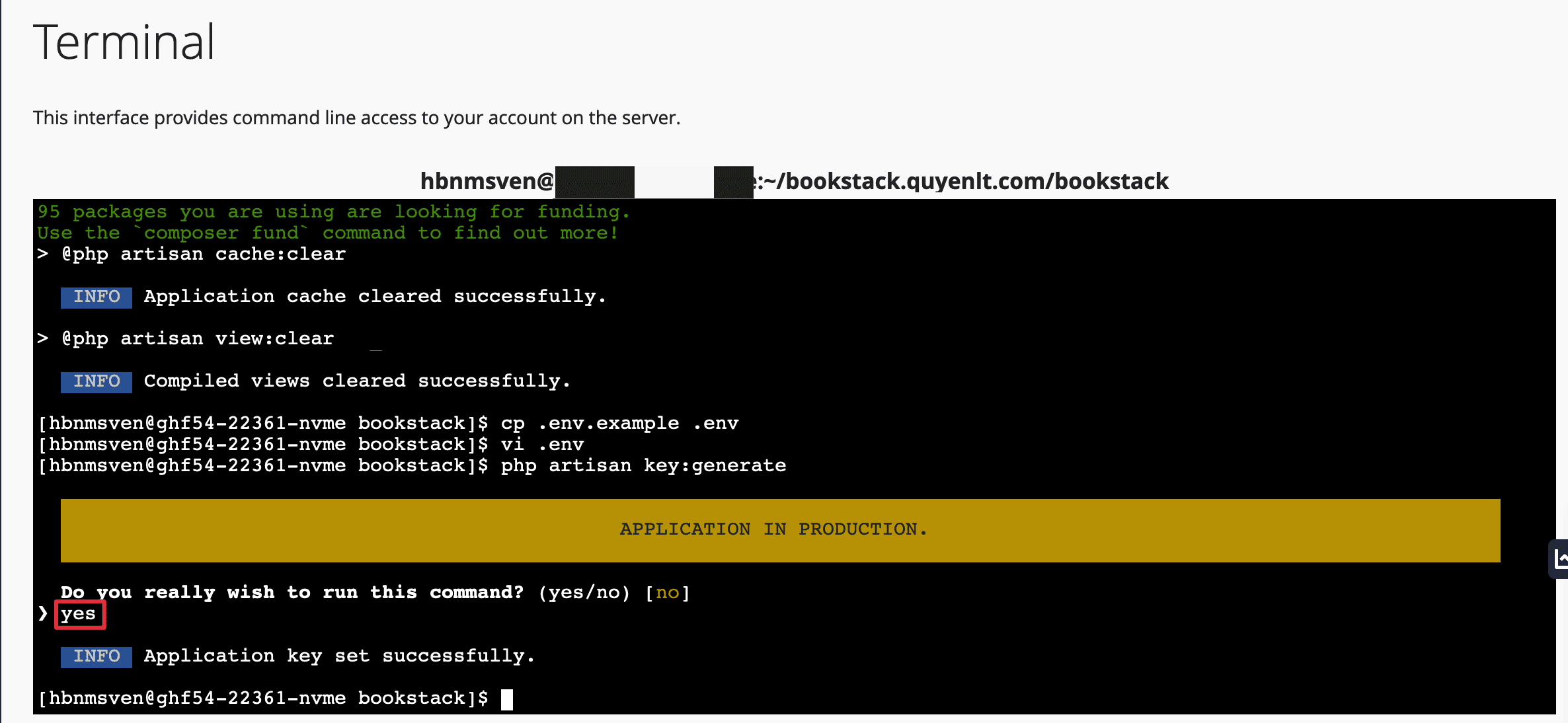1568x723 pixels.
Task: Click the '@php artisan cache:clear' line
Action: (204, 254)
